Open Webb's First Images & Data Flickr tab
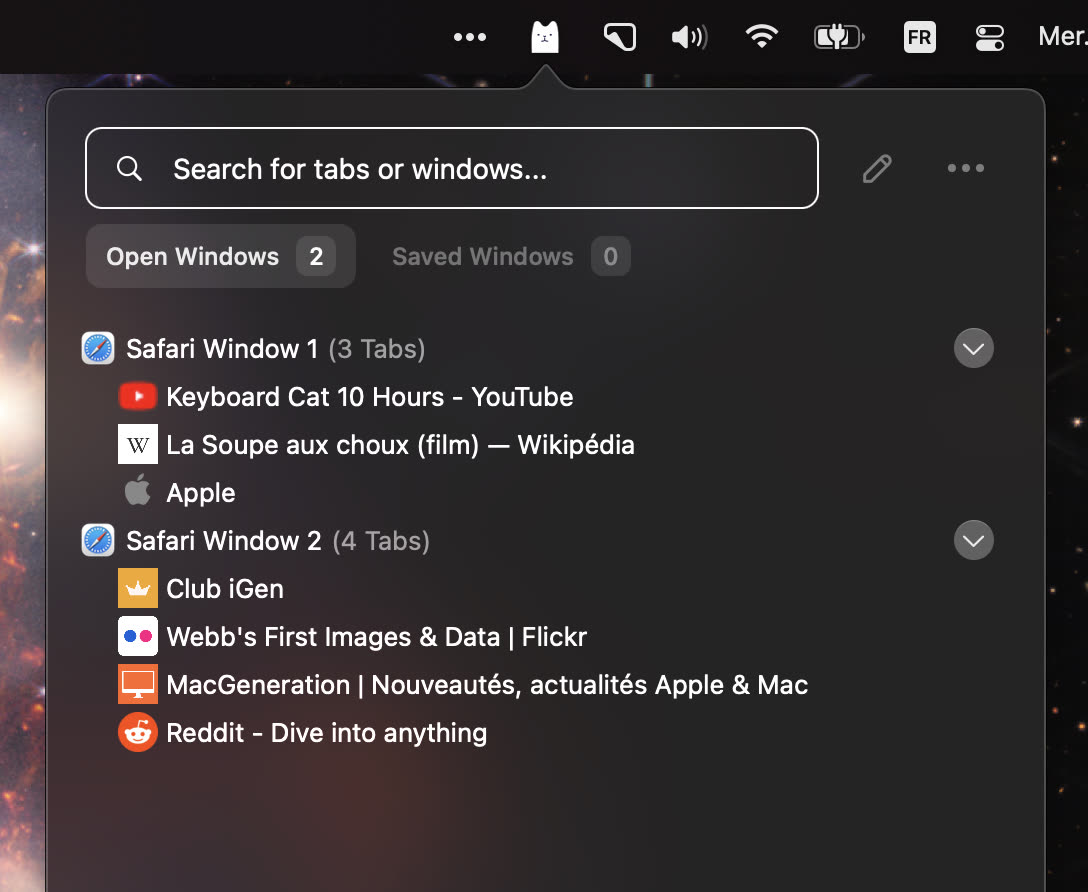The width and height of the screenshot is (1088, 892). tap(352, 637)
